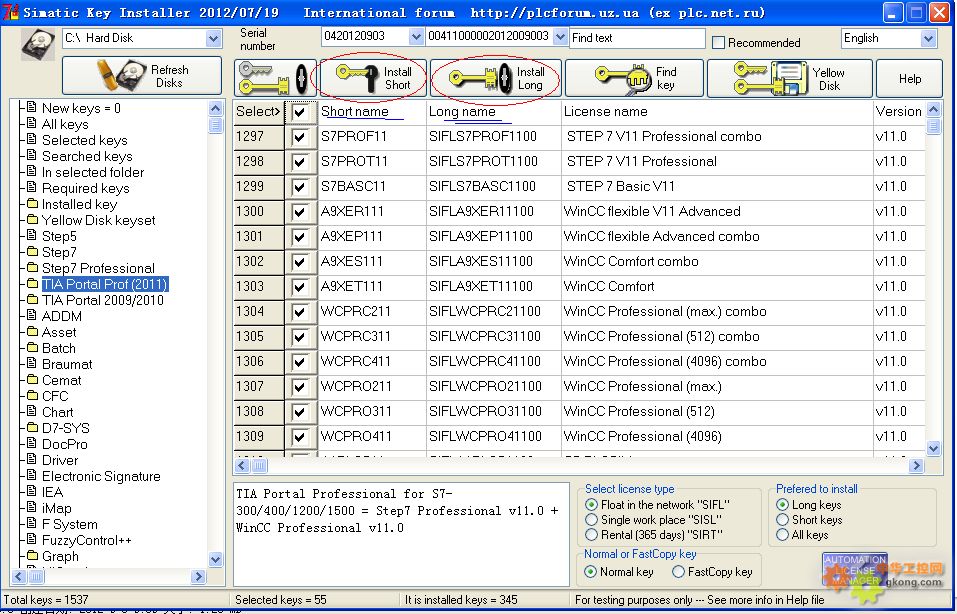Click the two-keys install button
The width and height of the screenshot is (957, 614).
[275, 78]
